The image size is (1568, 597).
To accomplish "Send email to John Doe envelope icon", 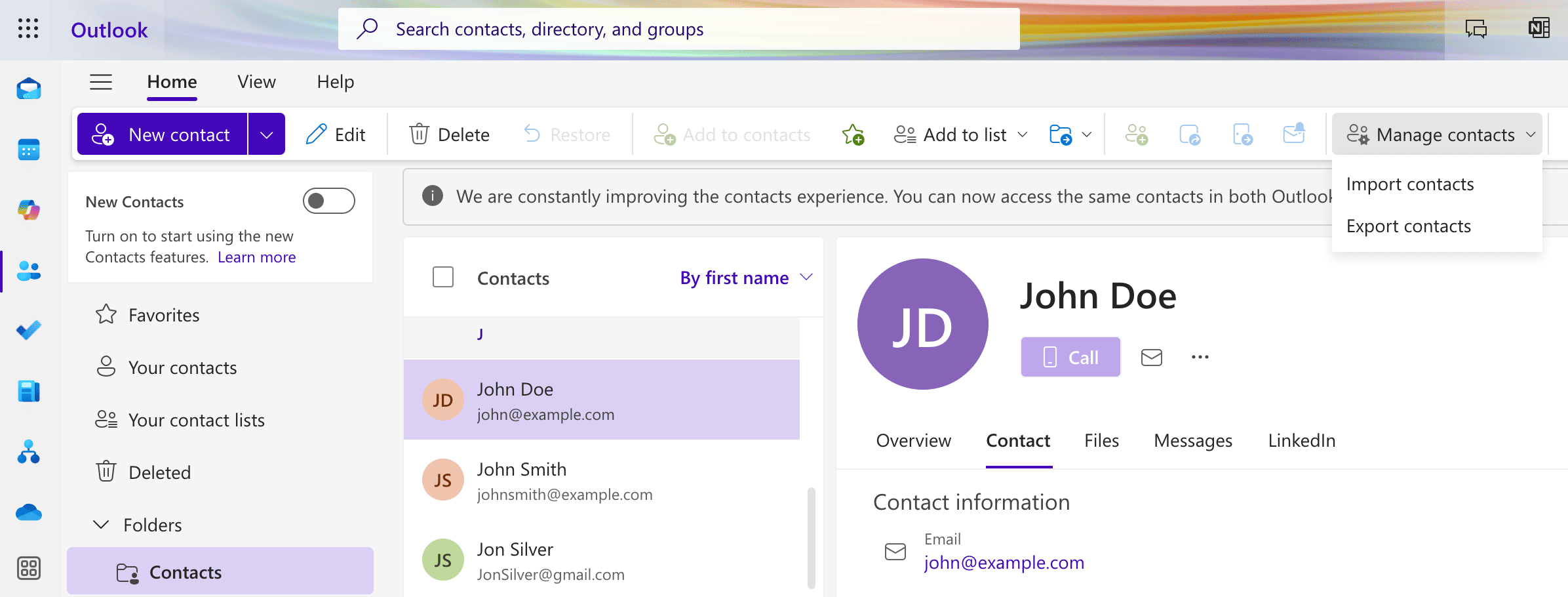I will [1152, 358].
